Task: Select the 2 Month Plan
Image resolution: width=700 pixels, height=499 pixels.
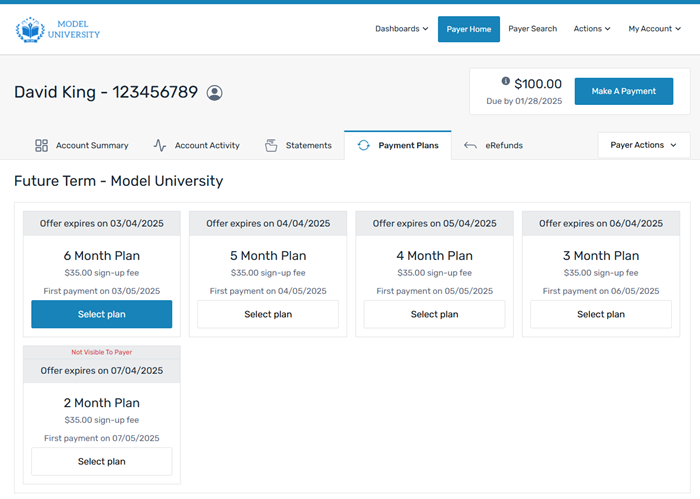Action: point(102,461)
